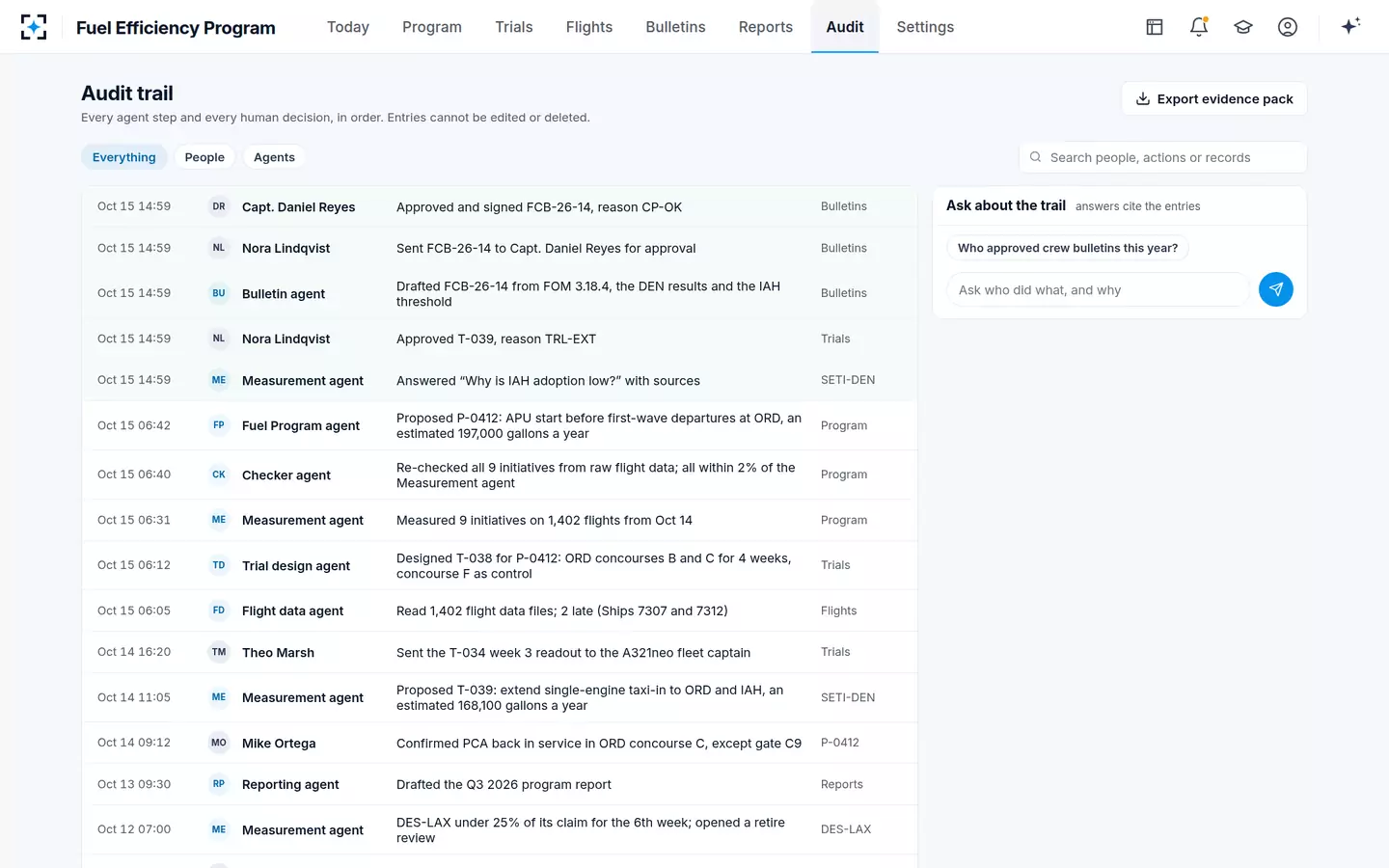This screenshot has height=868, width=1389.
Task: Open the notifications bell
Action: [1199, 27]
